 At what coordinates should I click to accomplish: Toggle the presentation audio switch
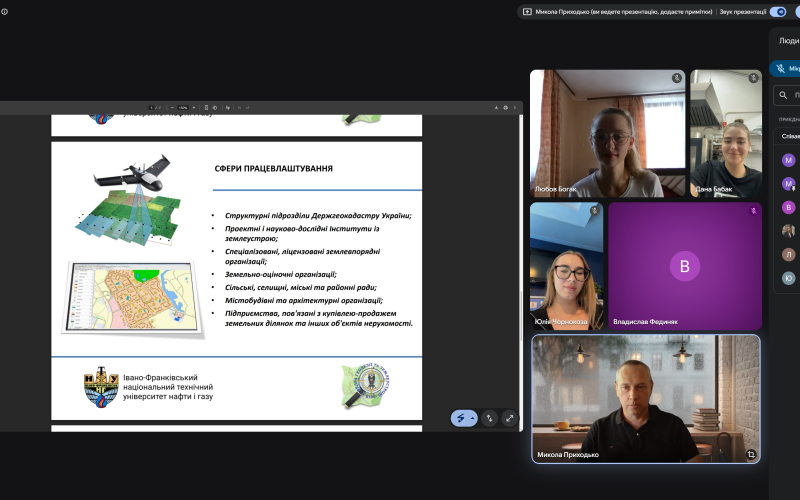click(778, 11)
